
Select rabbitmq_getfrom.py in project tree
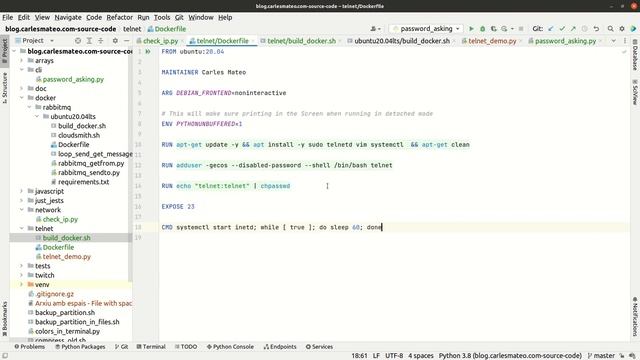tap(91, 163)
